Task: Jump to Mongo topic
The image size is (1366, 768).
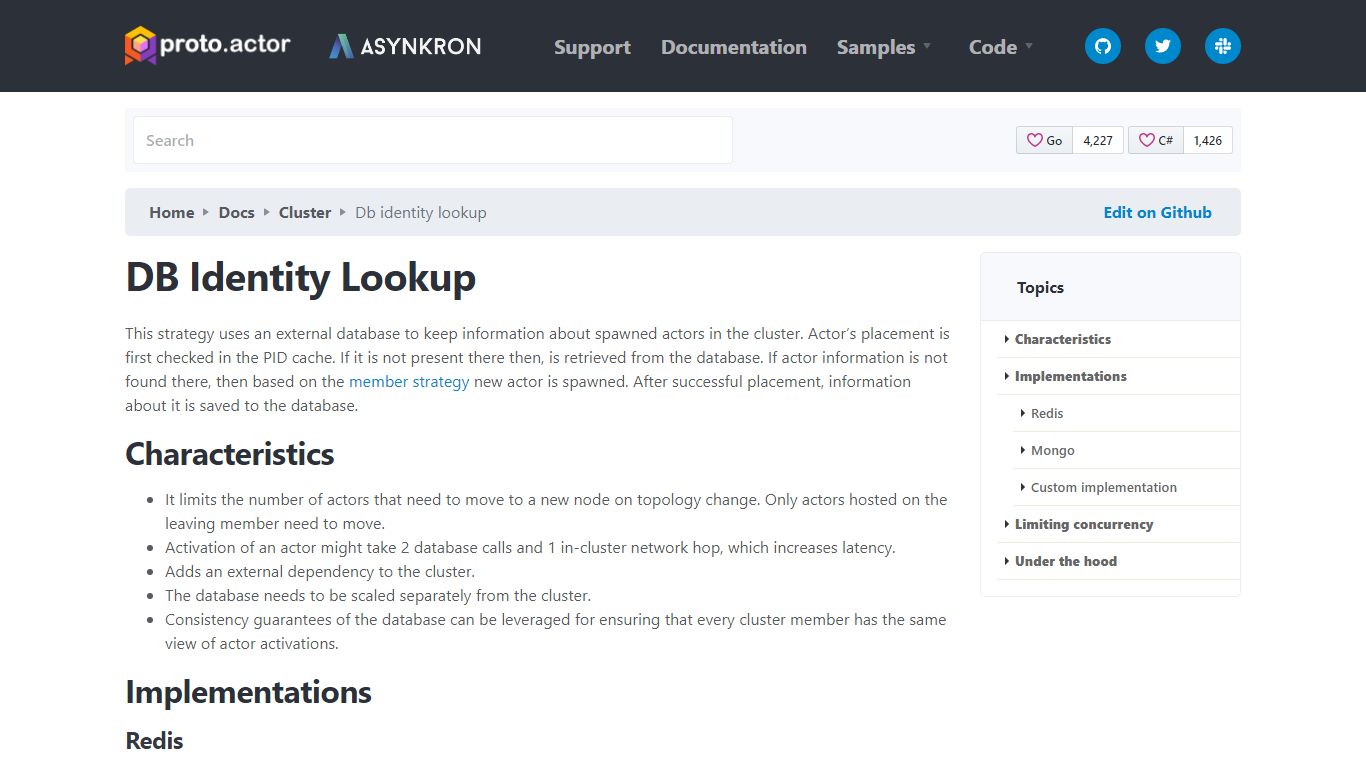Action: [x=1053, y=450]
